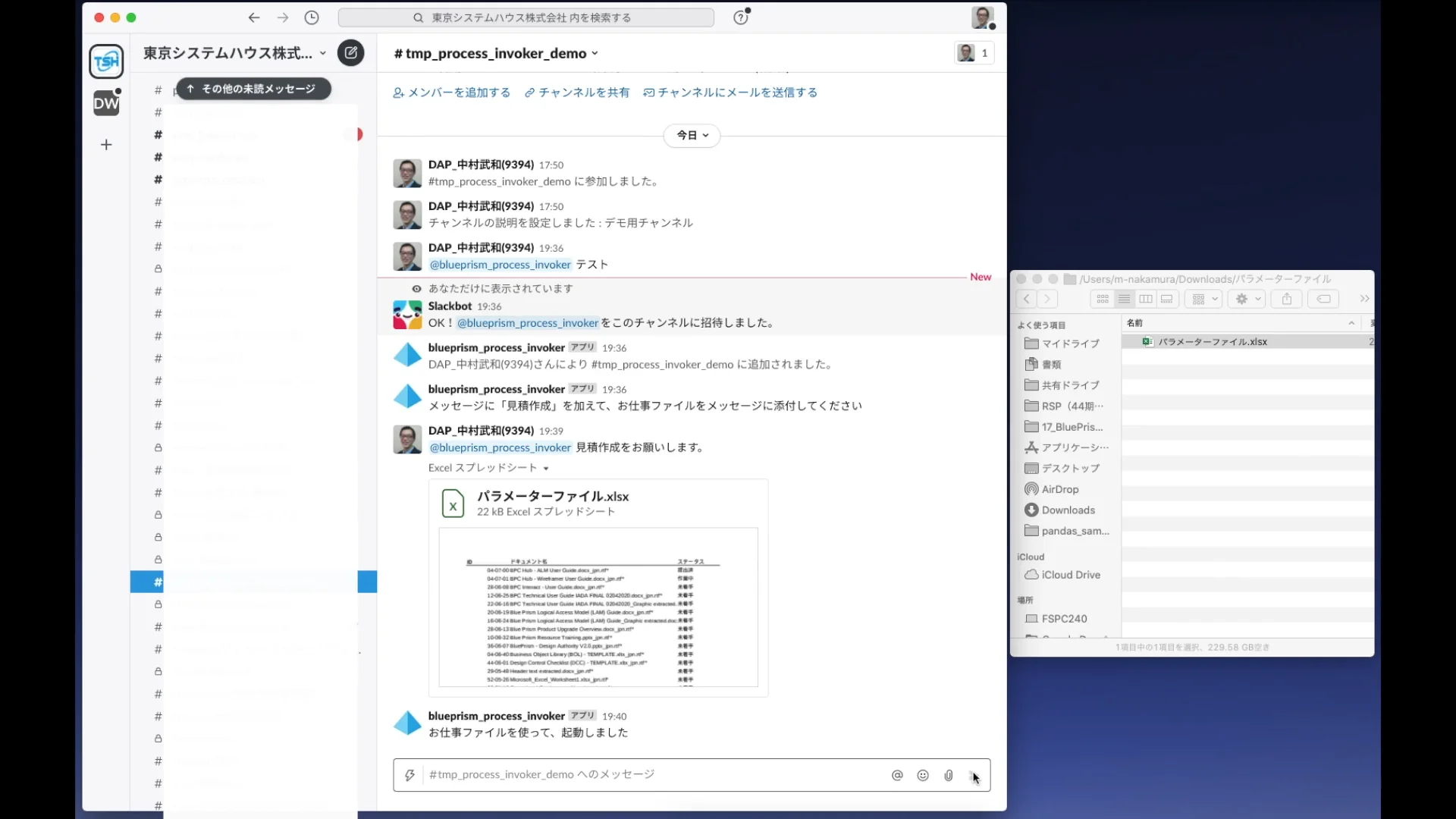The height and width of the screenshot is (819, 1456).
Task: Click the add member to channel icon
Action: point(398,92)
